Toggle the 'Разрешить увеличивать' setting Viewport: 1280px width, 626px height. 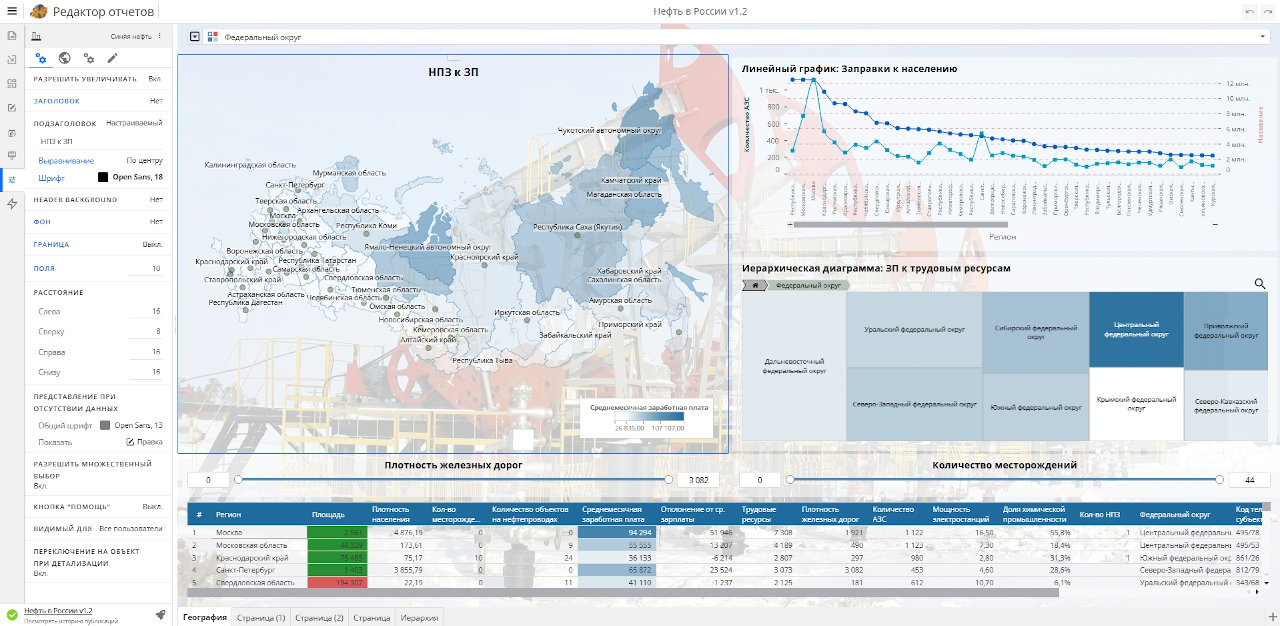tap(154, 78)
